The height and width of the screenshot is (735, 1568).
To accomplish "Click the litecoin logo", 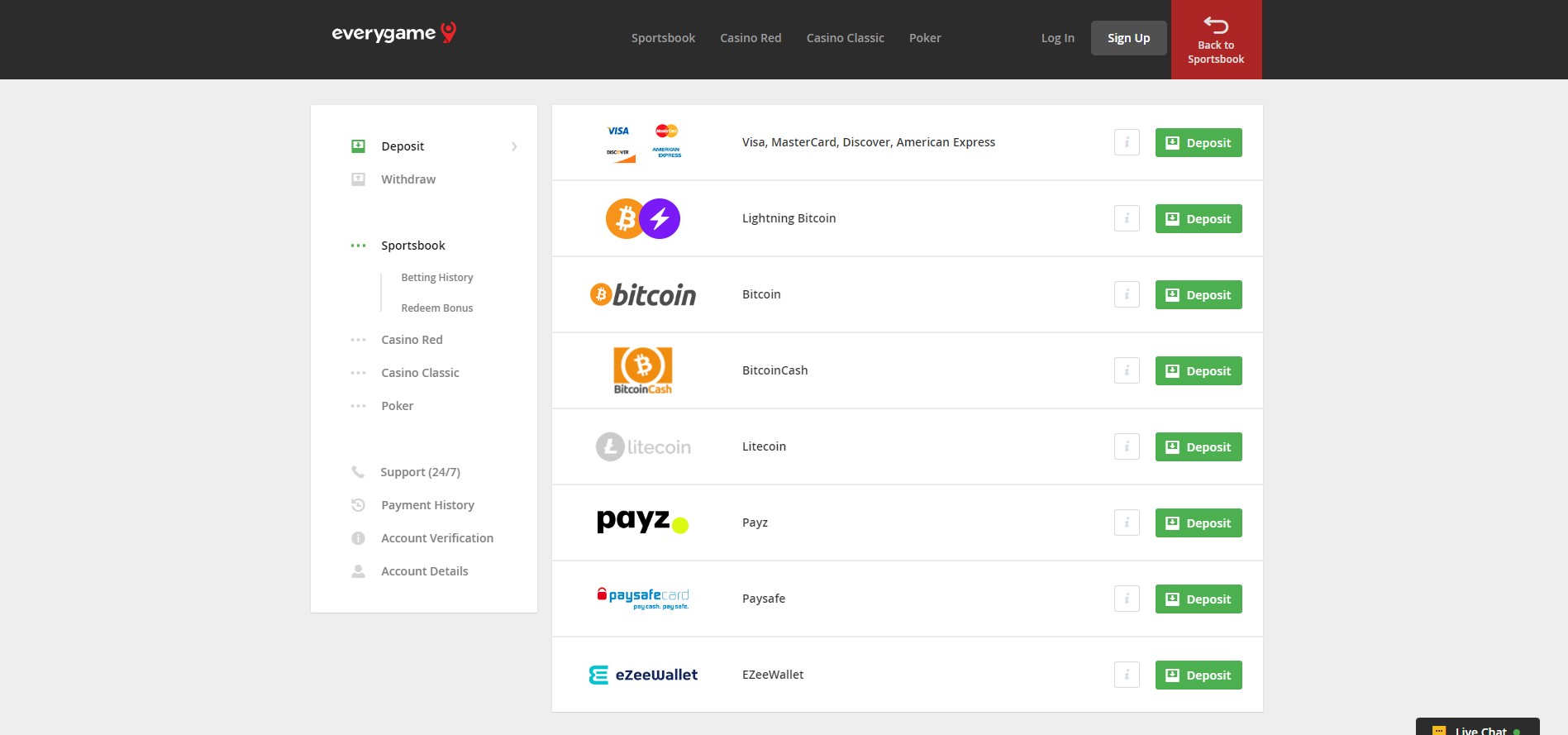I will tap(643, 446).
